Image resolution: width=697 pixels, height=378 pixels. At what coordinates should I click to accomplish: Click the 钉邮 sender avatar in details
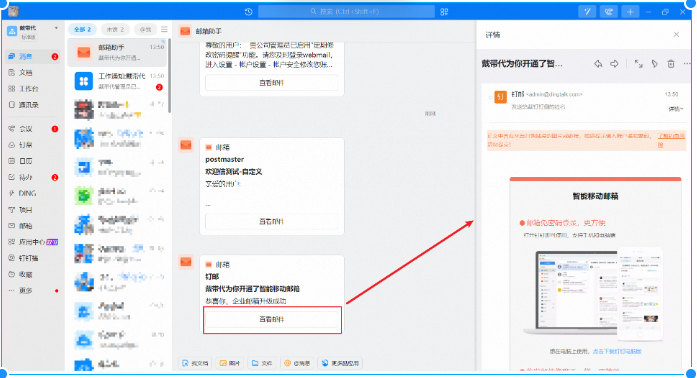(x=501, y=97)
